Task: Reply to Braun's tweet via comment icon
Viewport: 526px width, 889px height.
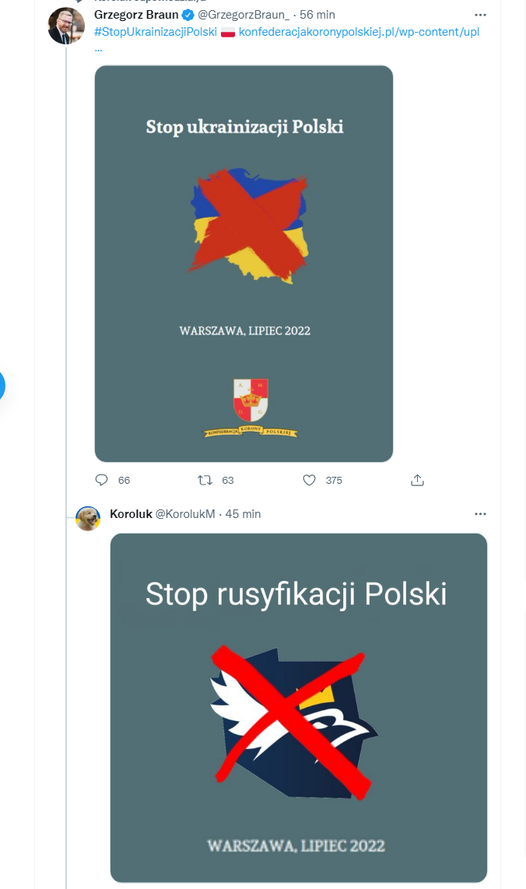Action: (x=101, y=480)
